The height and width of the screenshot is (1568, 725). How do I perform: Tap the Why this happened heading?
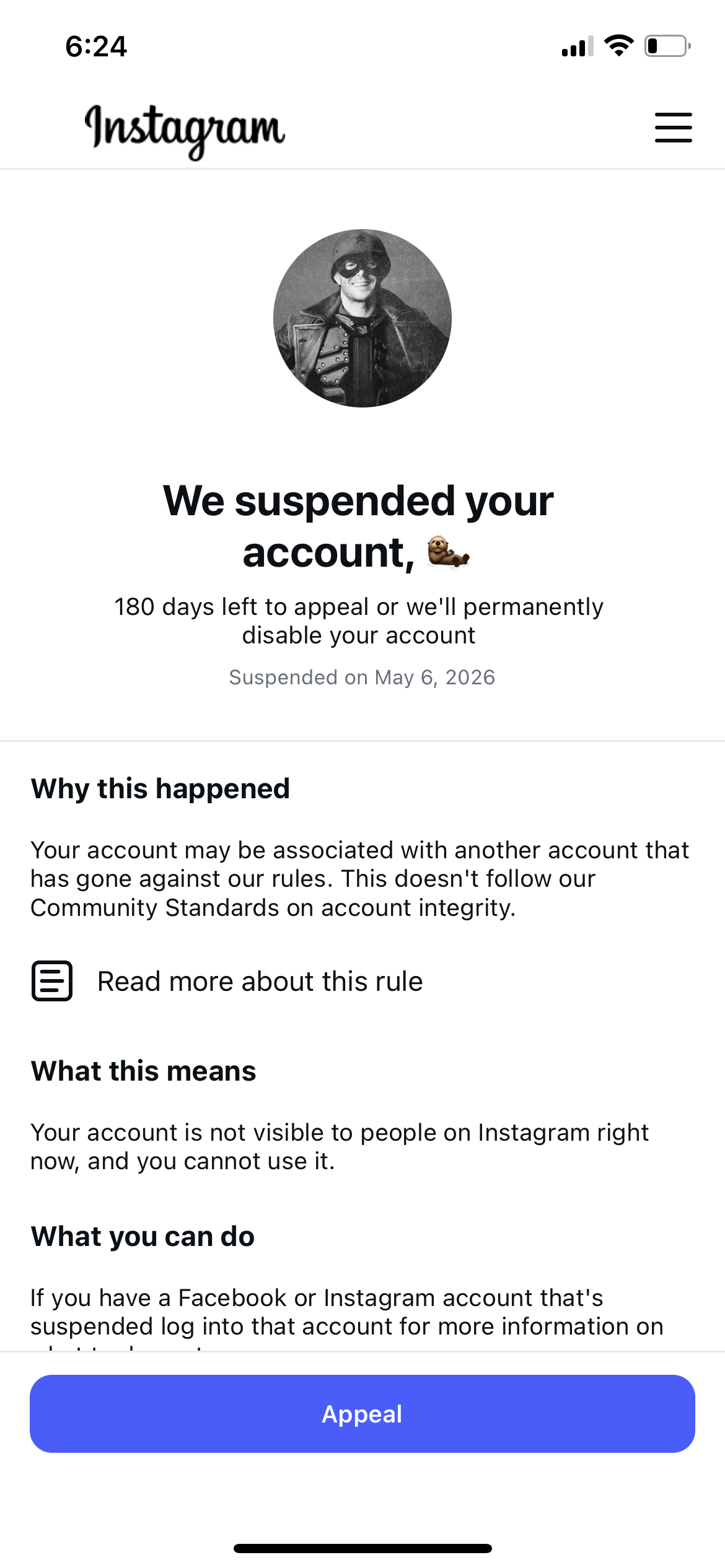point(160,789)
